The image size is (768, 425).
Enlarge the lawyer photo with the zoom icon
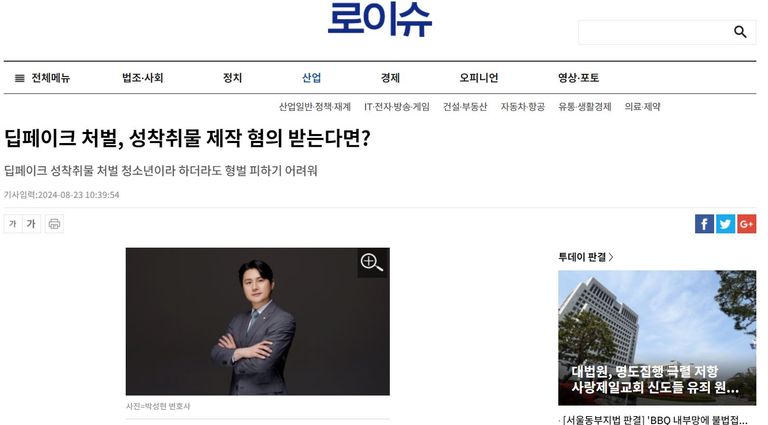[372, 263]
